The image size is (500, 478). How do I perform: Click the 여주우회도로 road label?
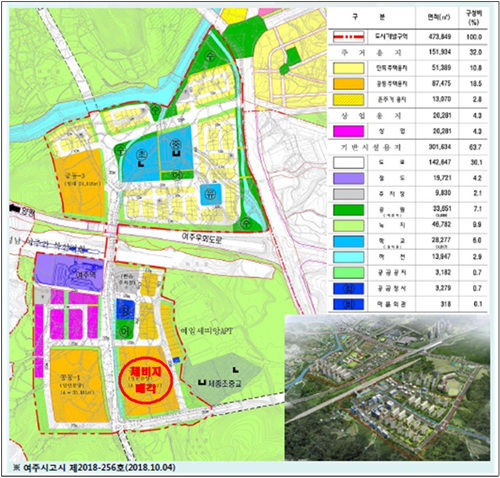(201, 238)
